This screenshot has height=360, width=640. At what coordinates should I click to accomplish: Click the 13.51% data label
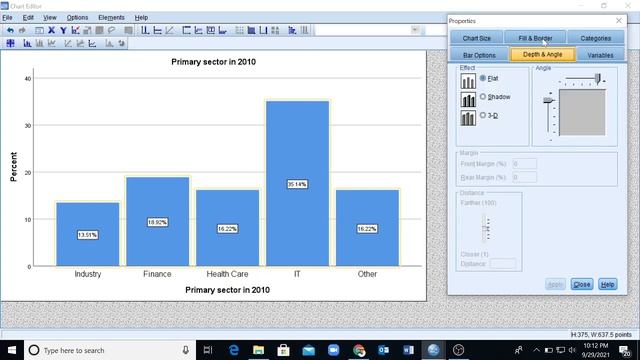pyautogui.click(x=88, y=235)
